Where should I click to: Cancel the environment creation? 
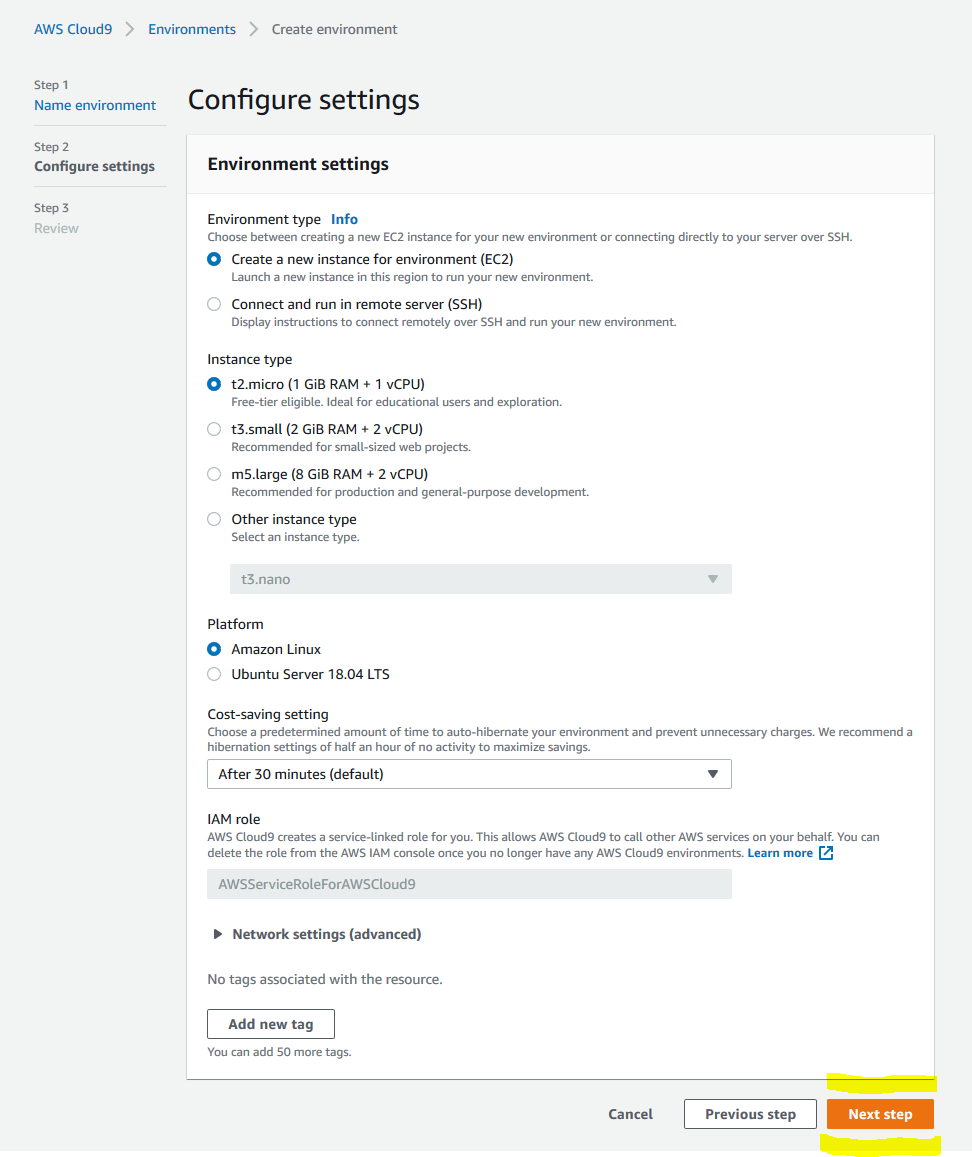pyautogui.click(x=630, y=1114)
